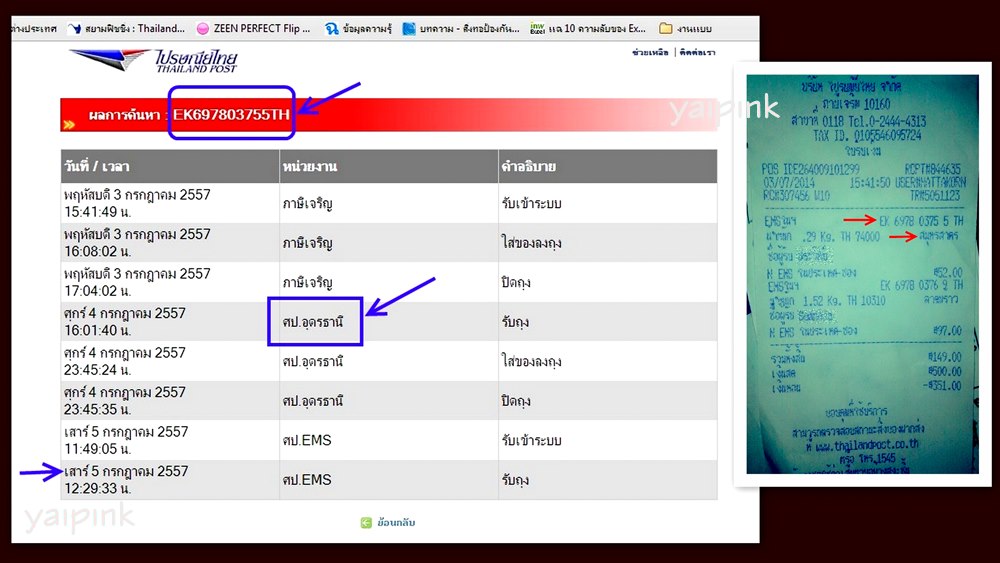Click the สยามฟิชชิ่ง bookmark favicon
The height and width of the screenshot is (563, 1000).
[75, 29]
